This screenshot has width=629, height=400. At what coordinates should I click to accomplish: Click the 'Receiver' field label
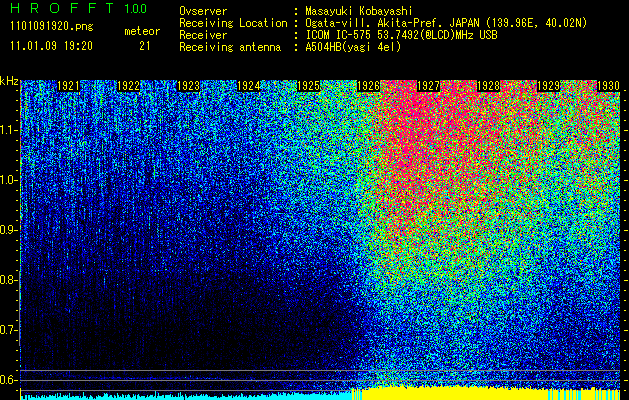pyautogui.click(x=203, y=35)
